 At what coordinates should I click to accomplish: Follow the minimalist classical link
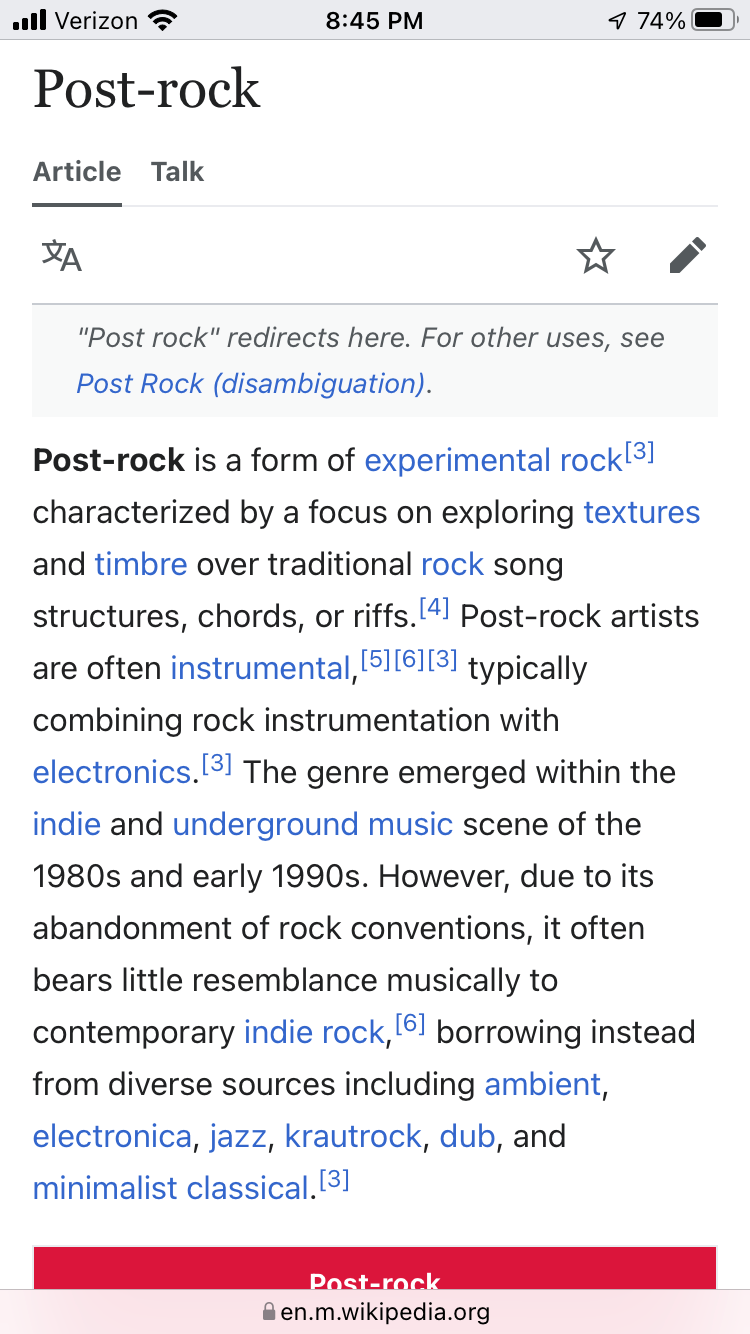pyautogui.click(x=170, y=1189)
